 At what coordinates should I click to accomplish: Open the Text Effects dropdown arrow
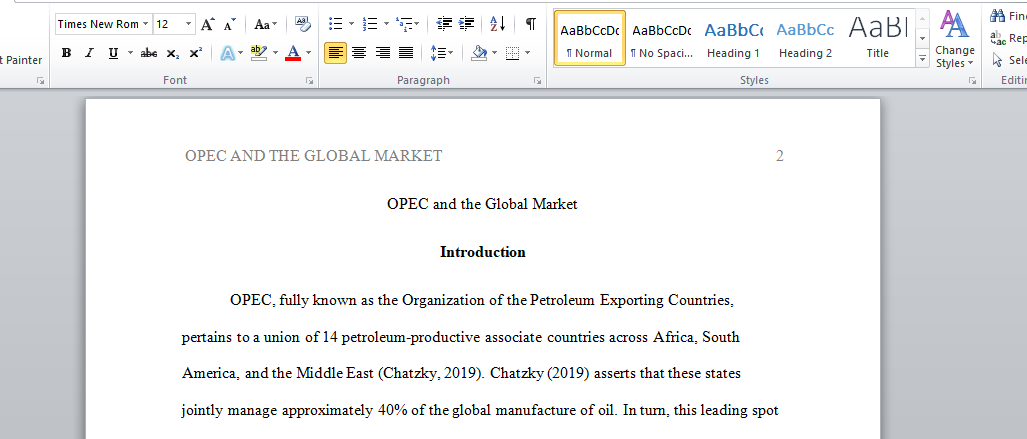pos(241,53)
